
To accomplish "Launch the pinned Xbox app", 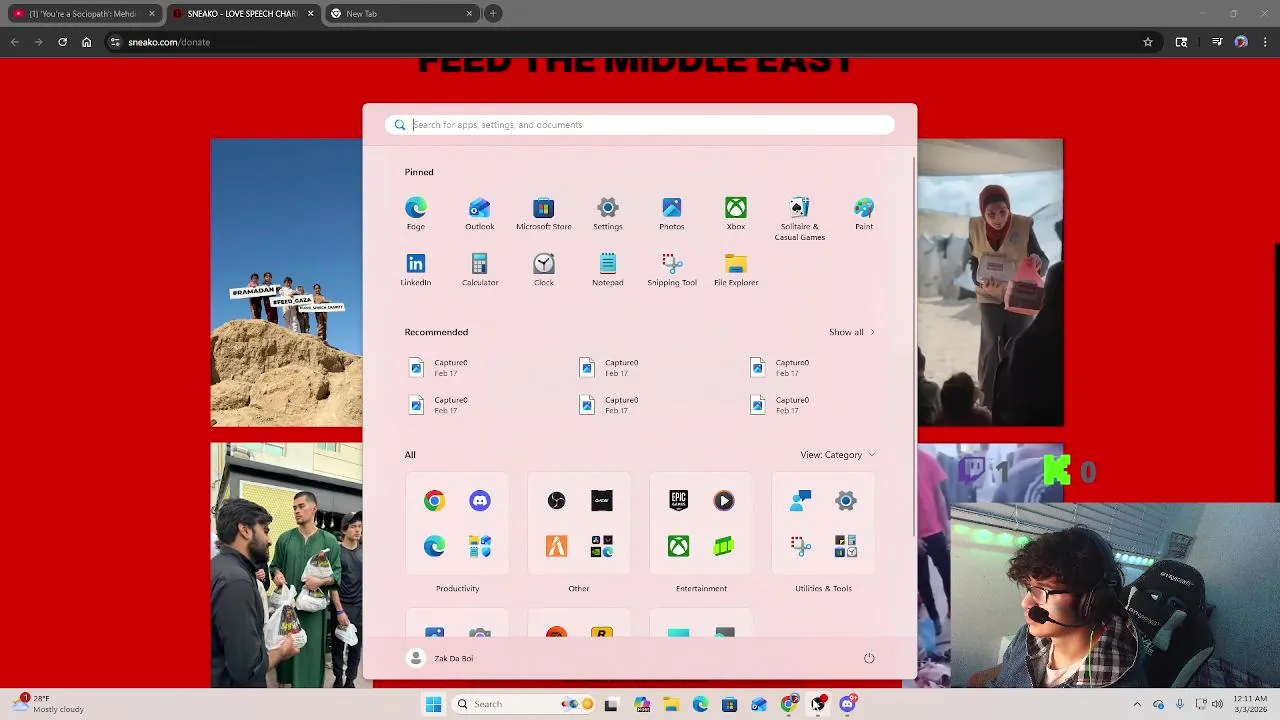I will [735, 214].
